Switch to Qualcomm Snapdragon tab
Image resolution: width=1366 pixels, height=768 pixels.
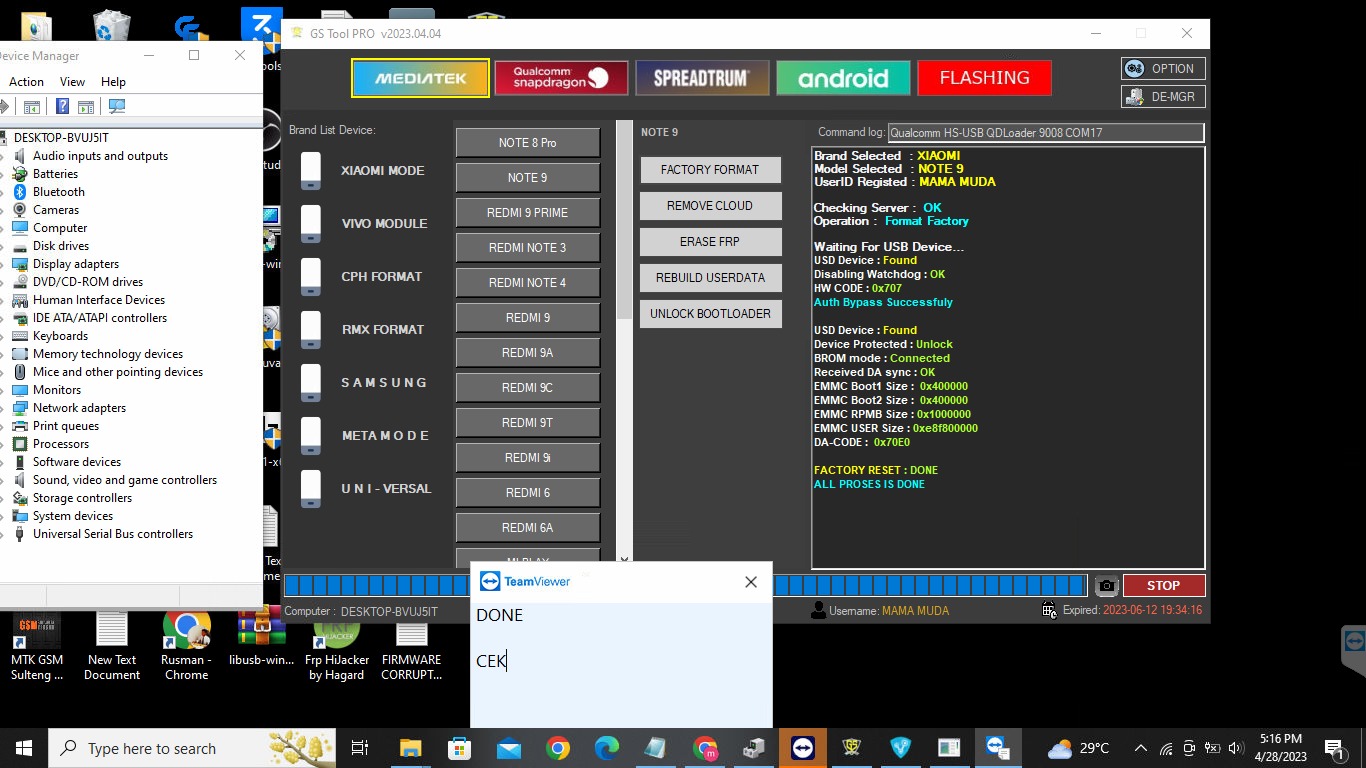(561, 78)
